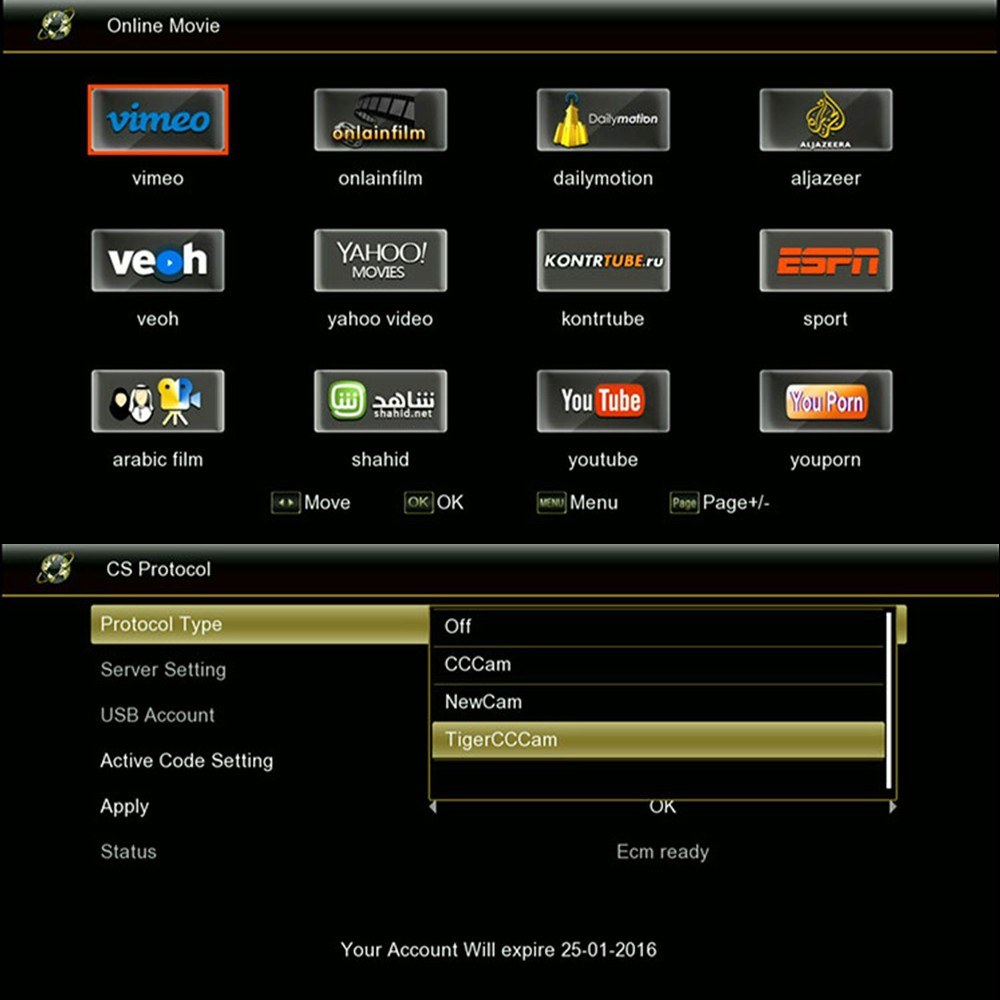Open Active Code Setting menu item
The height and width of the screenshot is (1000, 1000).
(187, 761)
